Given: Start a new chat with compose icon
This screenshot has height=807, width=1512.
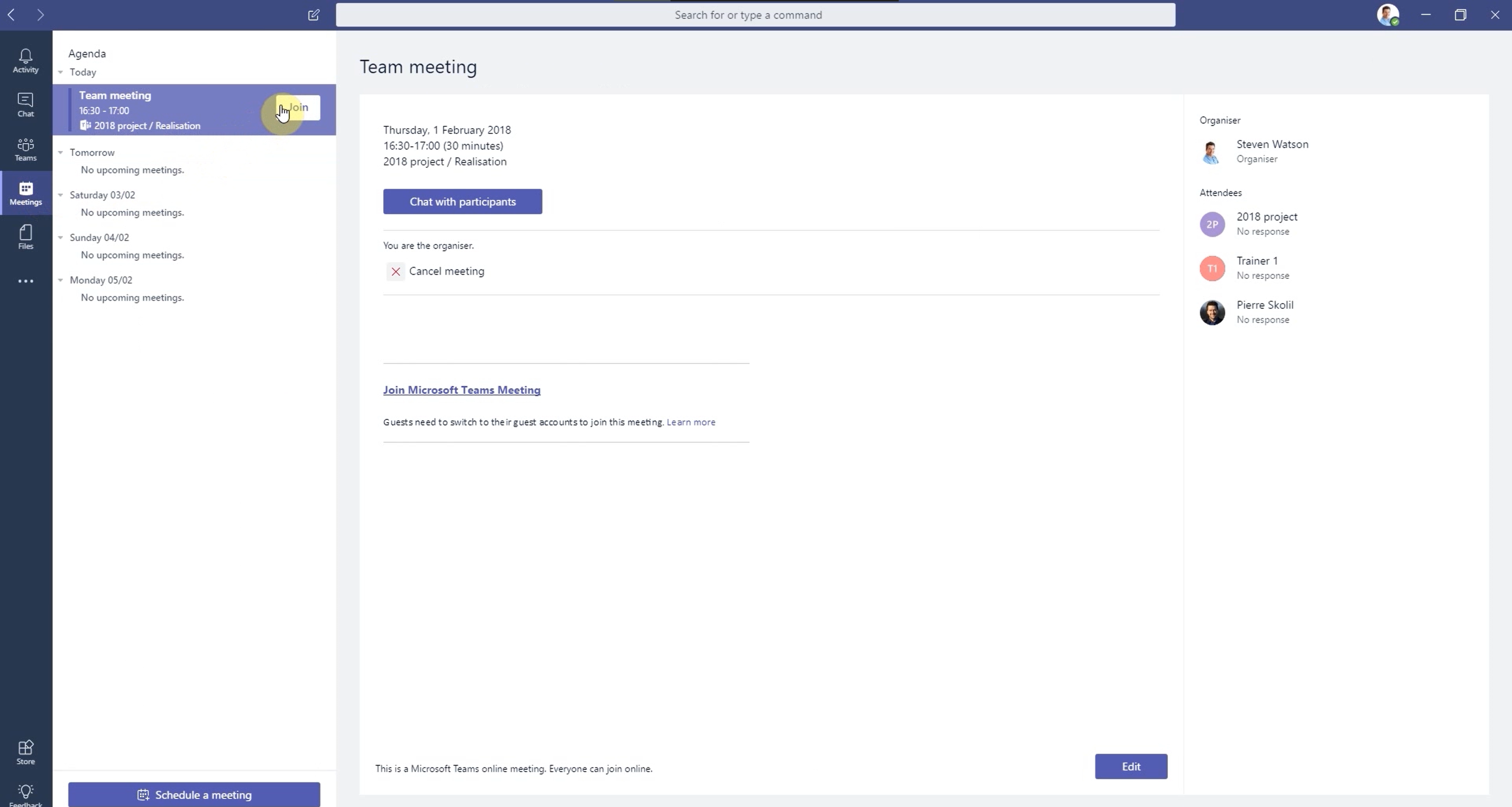Looking at the screenshot, I should [313, 15].
